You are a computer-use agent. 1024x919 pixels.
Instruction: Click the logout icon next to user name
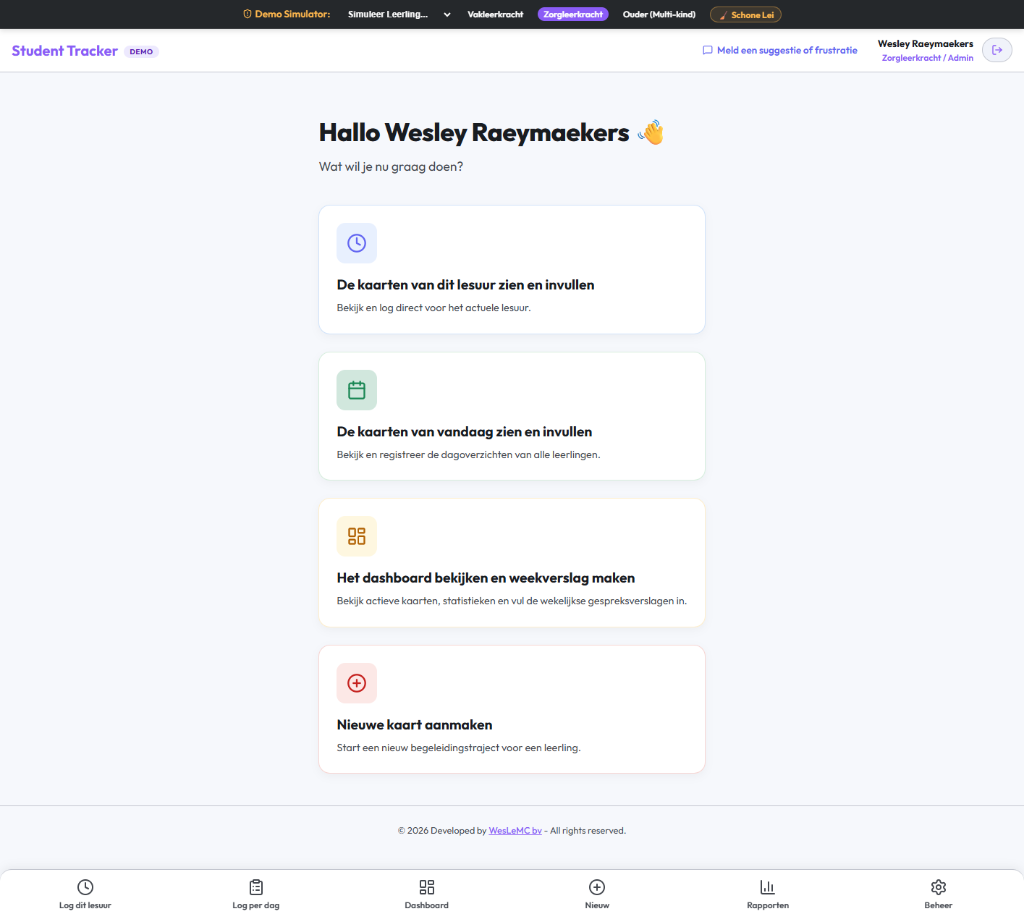997,50
